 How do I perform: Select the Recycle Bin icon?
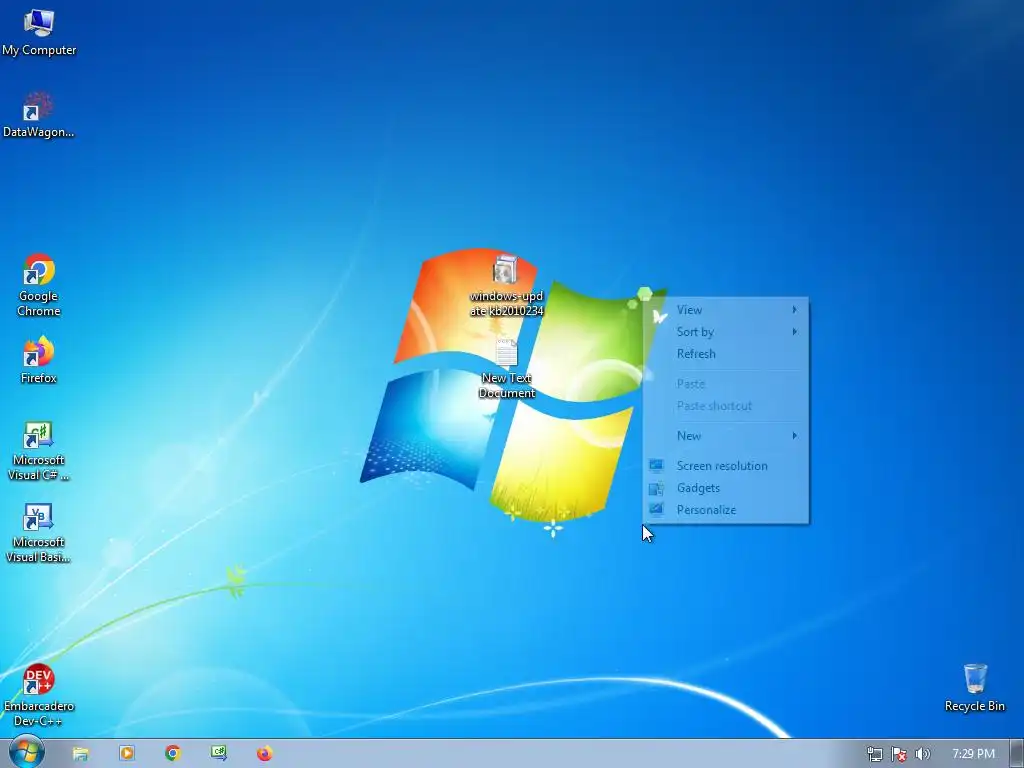(x=974, y=688)
